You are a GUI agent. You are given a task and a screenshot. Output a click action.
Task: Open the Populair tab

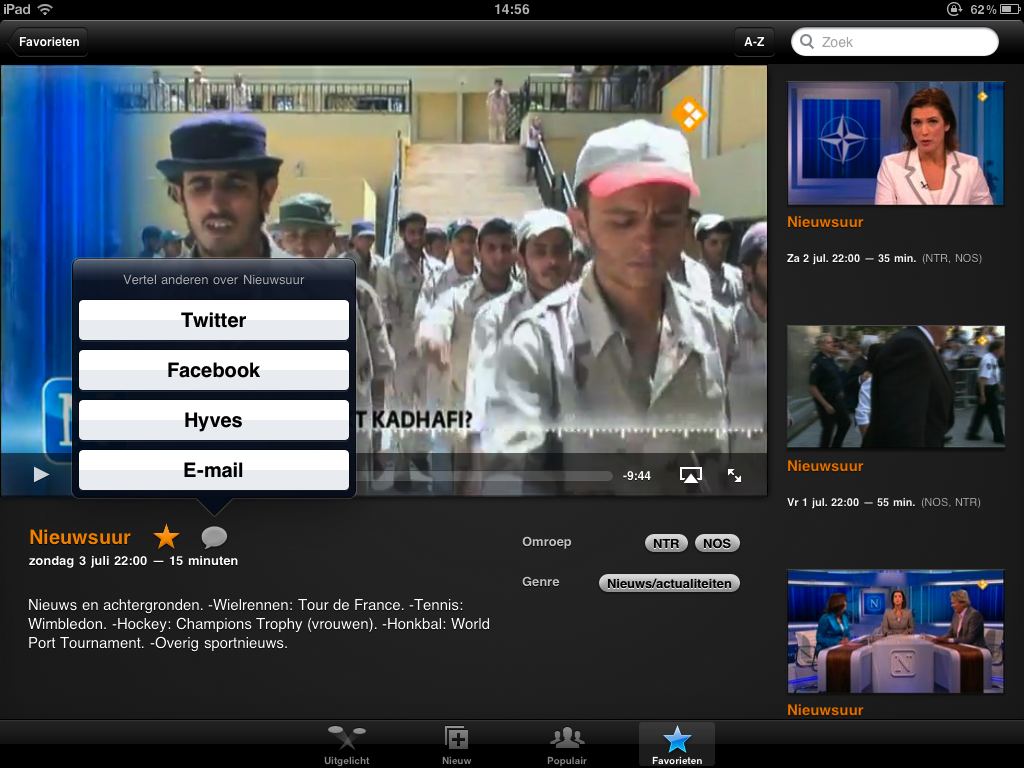(567, 745)
